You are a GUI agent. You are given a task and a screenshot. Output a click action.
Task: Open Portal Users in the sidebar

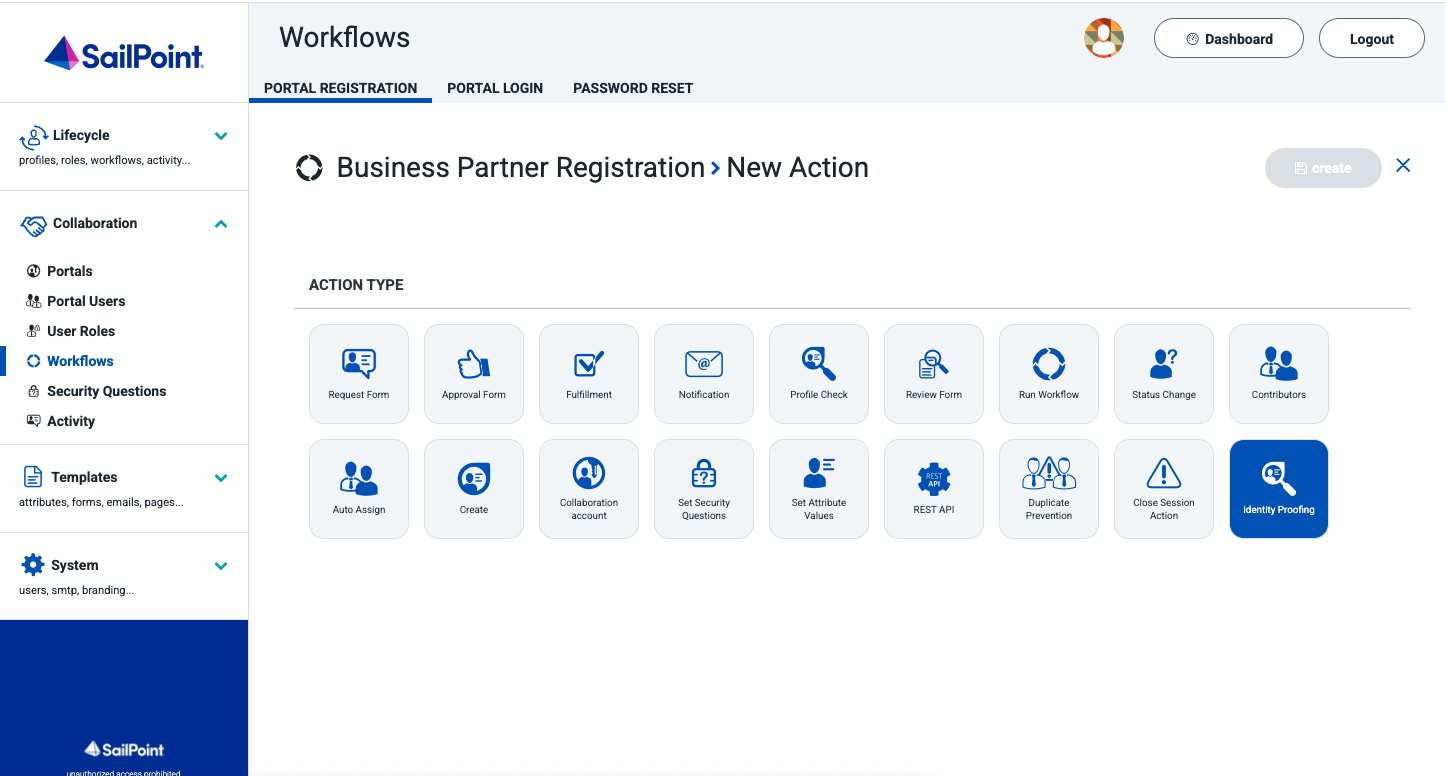click(x=86, y=301)
